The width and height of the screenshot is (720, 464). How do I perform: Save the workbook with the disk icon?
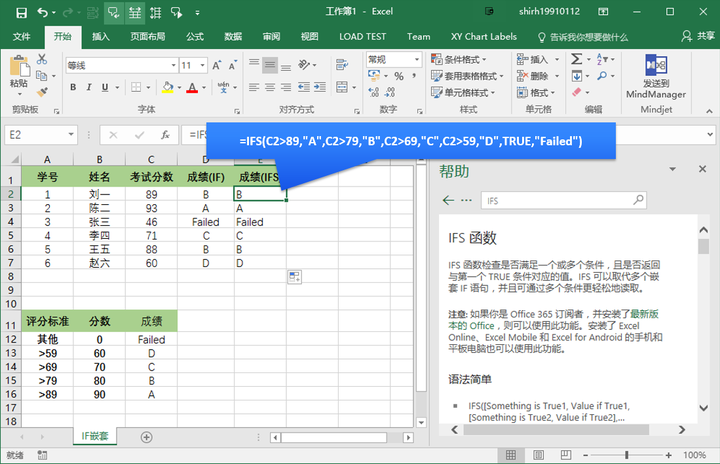(x=21, y=12)
